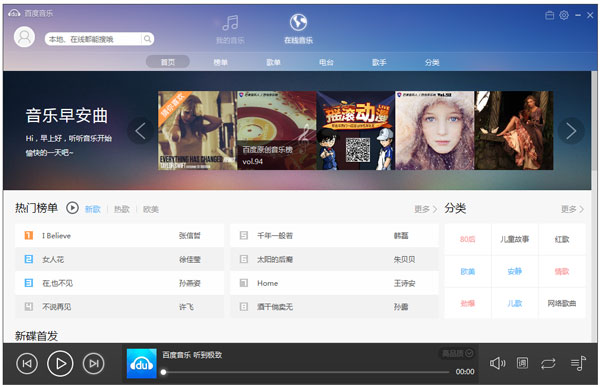Click the user avatar icon
The width and height of the screenshot is (600, 387).
point(24,37)
